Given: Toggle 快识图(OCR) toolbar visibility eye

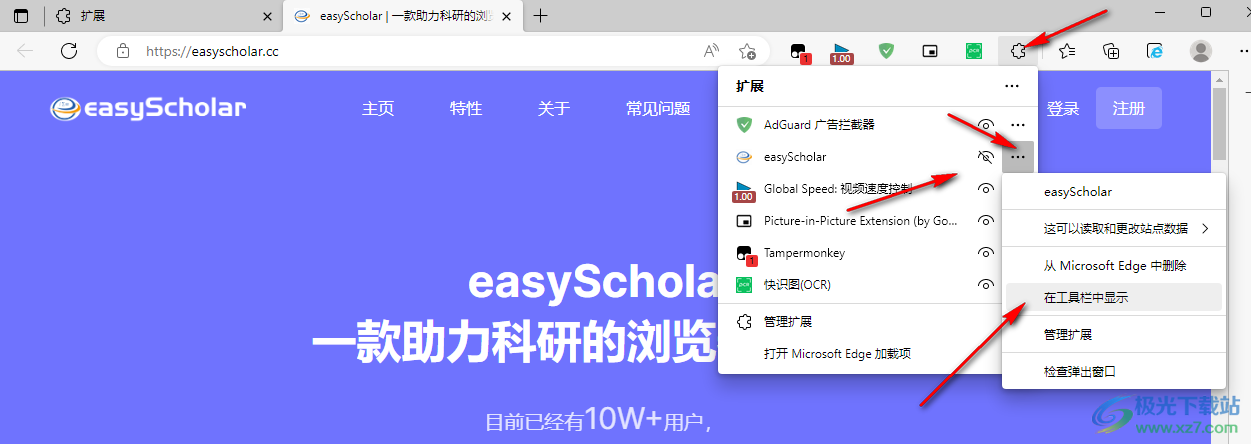Looking at the screenshot, I should coord(986,285).
